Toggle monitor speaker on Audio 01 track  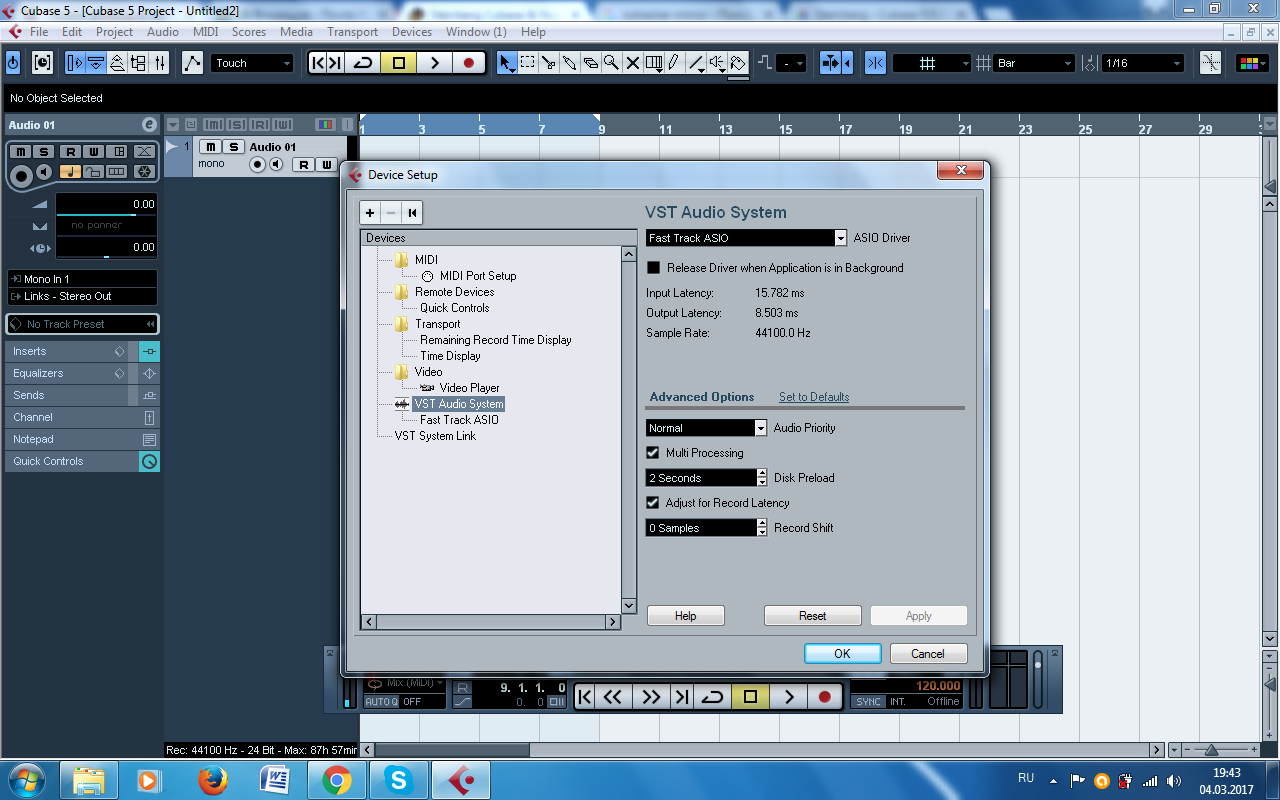275,164
